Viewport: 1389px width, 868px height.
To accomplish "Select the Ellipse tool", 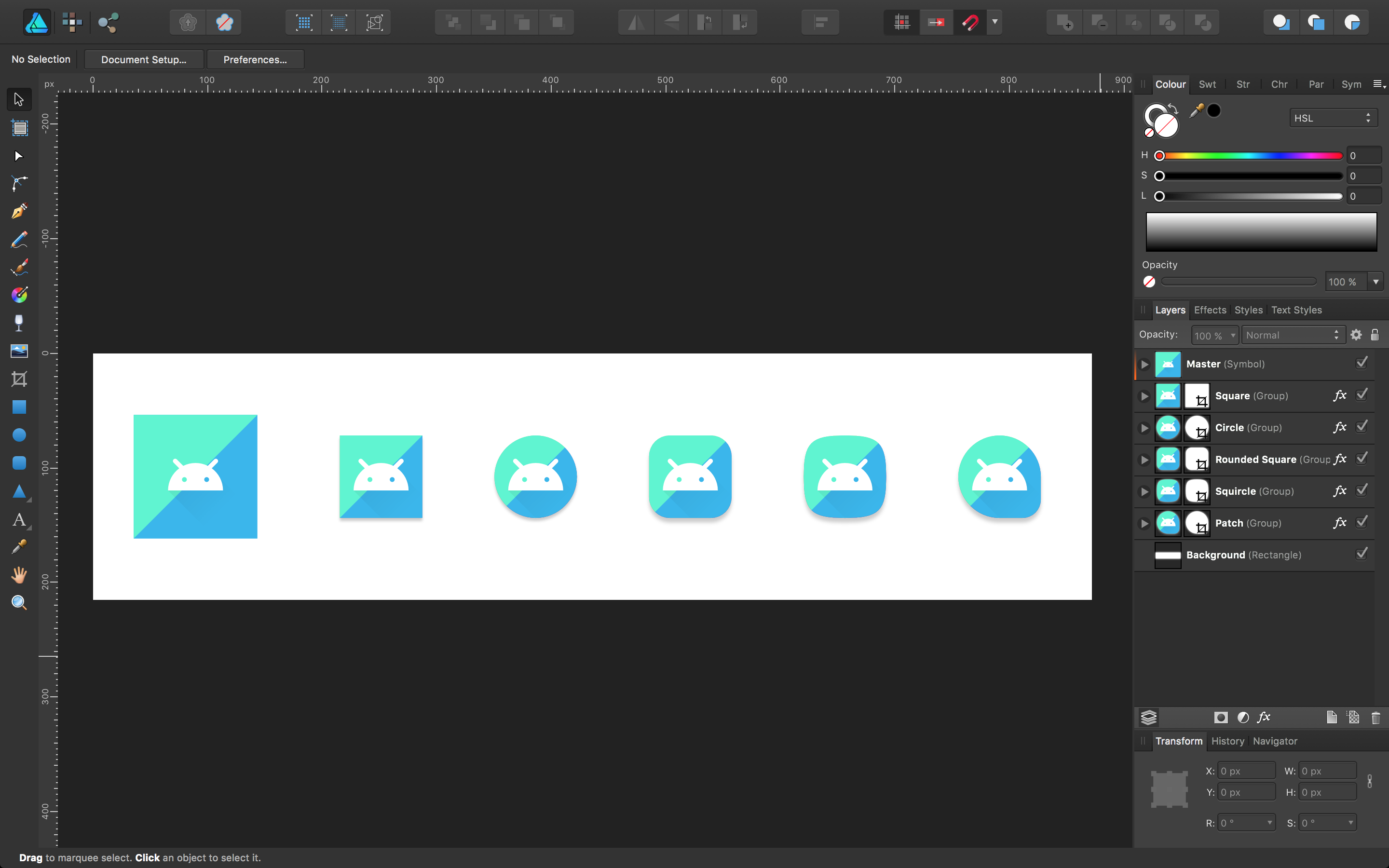I will pos(19,434).
